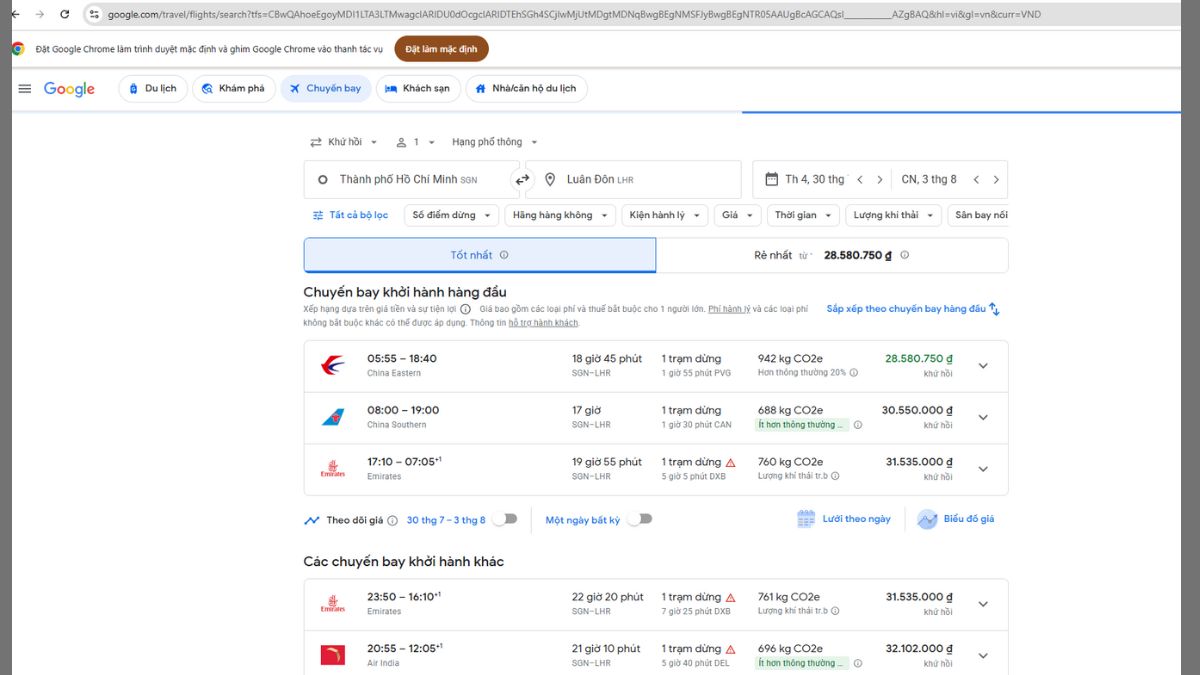Show emissions info for China Southern flight
1200x675 pixels.
click(x=857, y=425)
